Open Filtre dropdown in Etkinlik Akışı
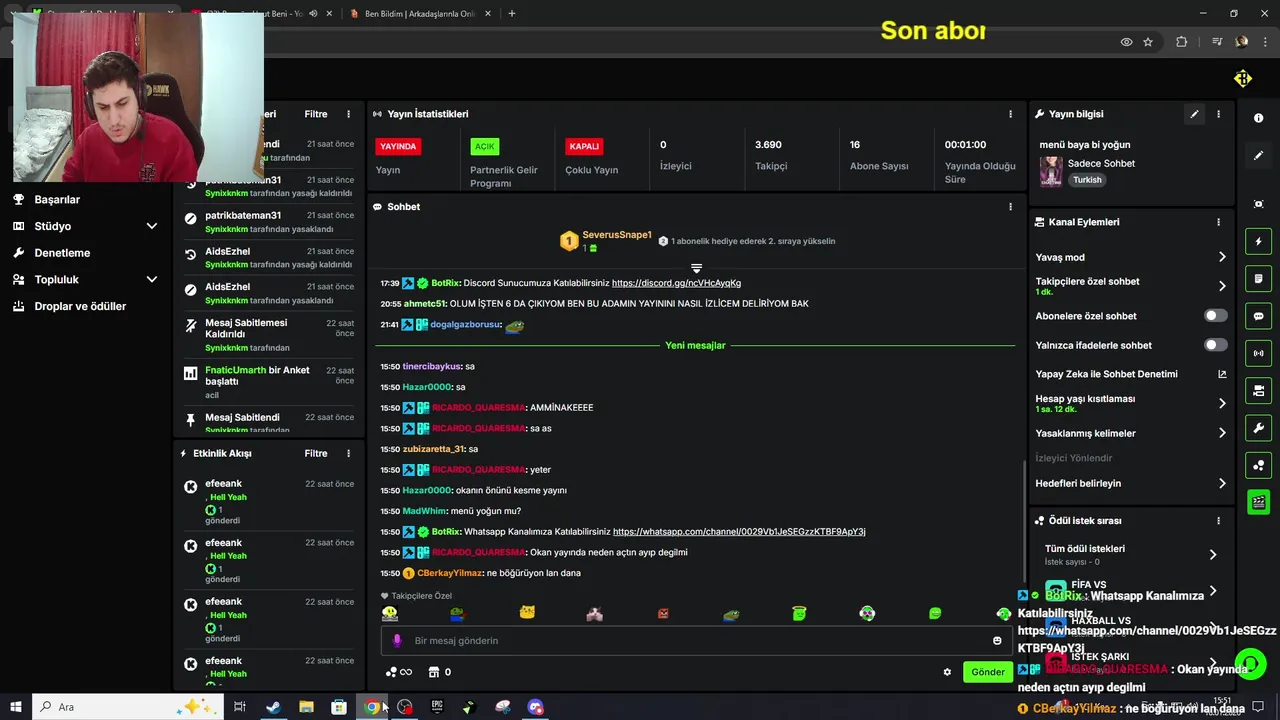Image resolution: width=1280 pixels, height=720 pixels. tap(316, 453)
